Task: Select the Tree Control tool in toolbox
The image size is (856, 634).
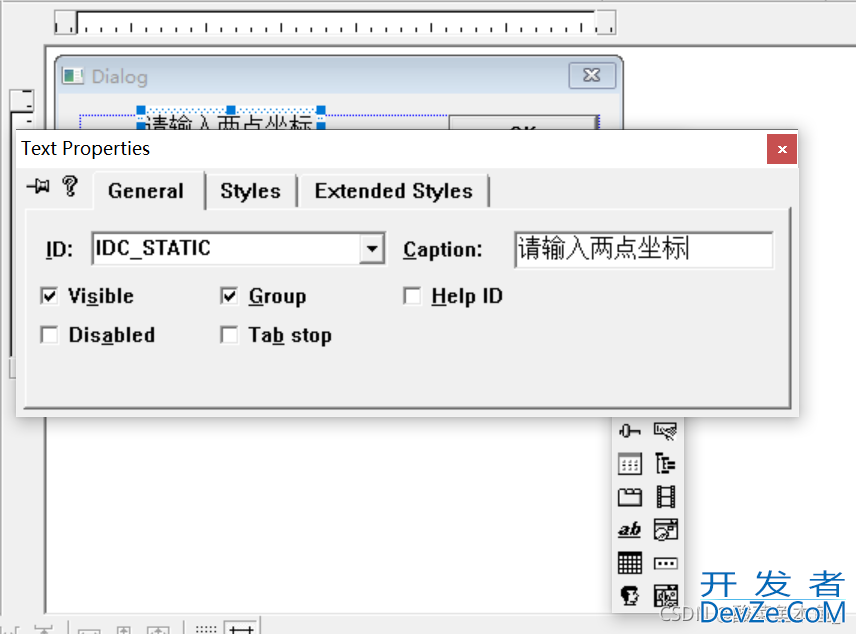Action: pyautogui.click(x=665, y=464)
